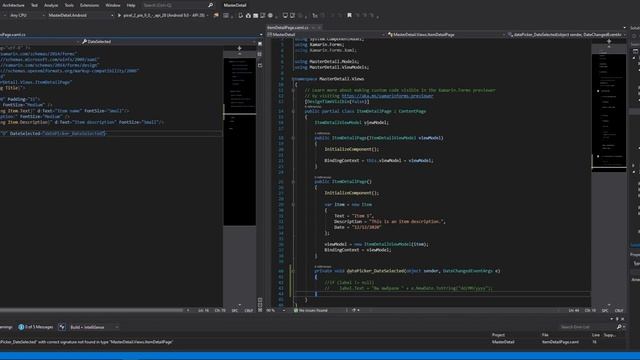The width and height of the screenshot is (640, 360).
Task: Sort the Error List by the Line column
Action: tap(596, 335)
